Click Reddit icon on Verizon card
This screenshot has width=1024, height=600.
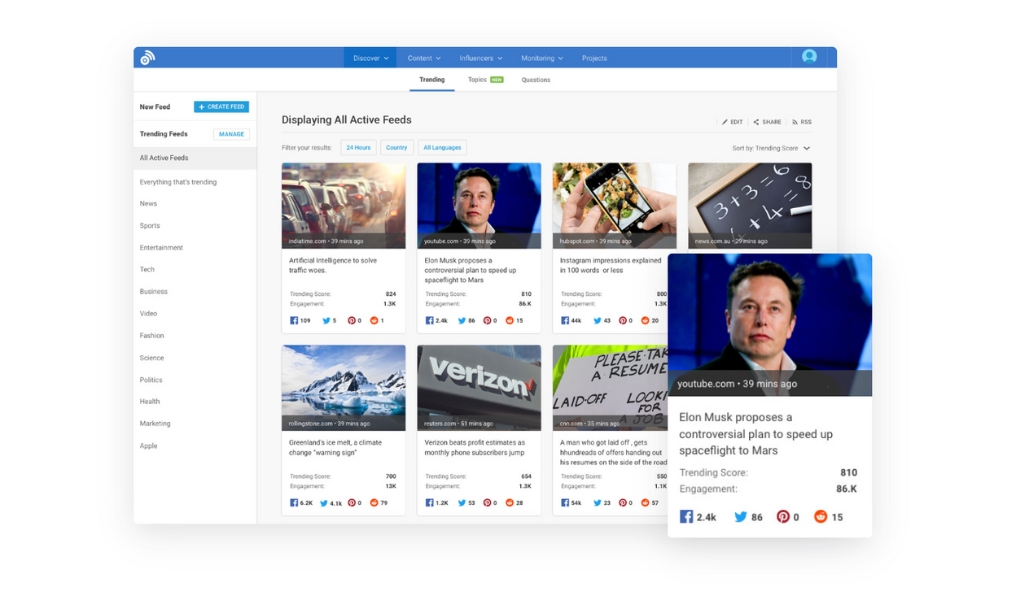[x=509, y=503]
